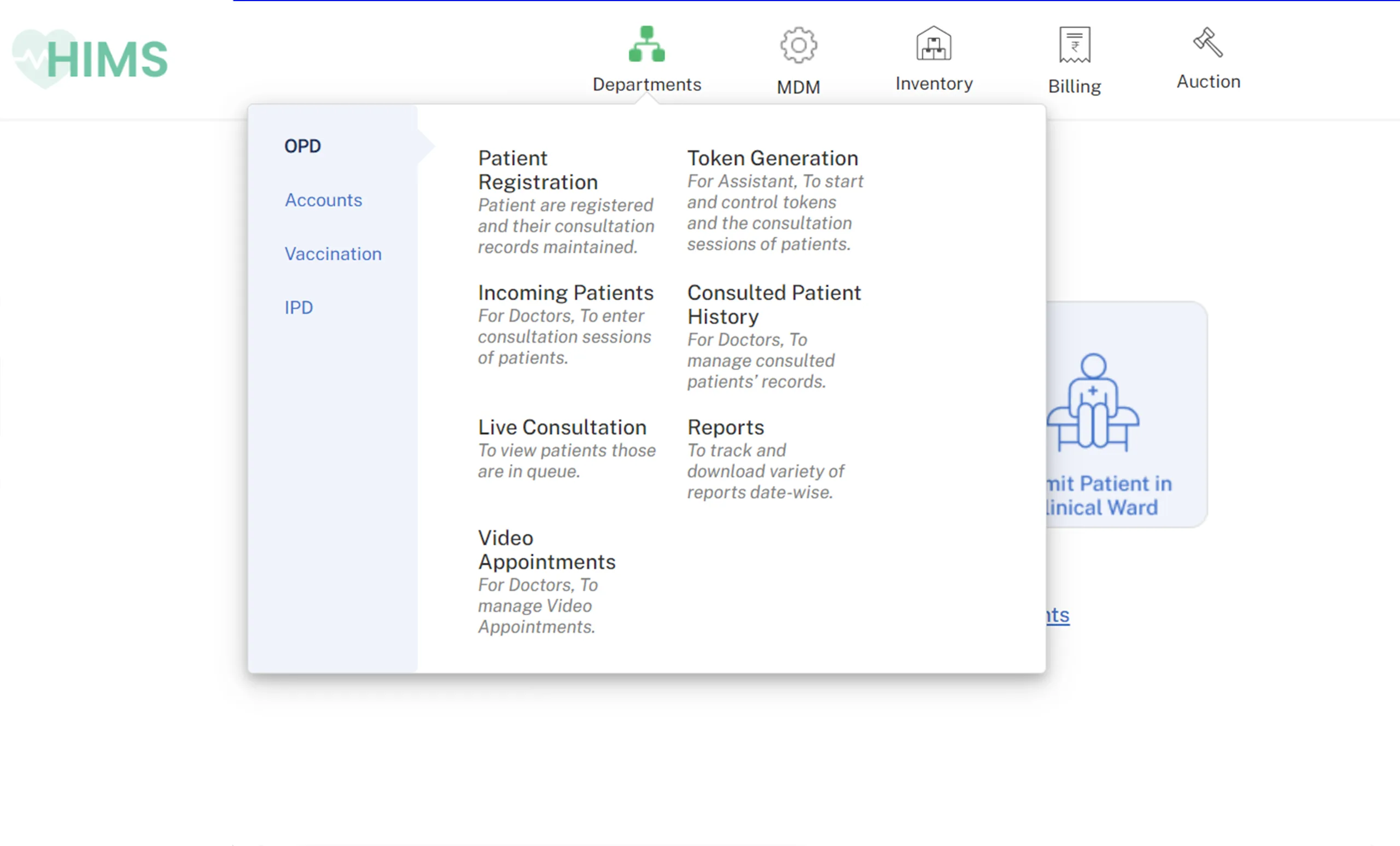1400x846 pixels.
Task: Open Consulted Patient History
Action: click(774, 304)
